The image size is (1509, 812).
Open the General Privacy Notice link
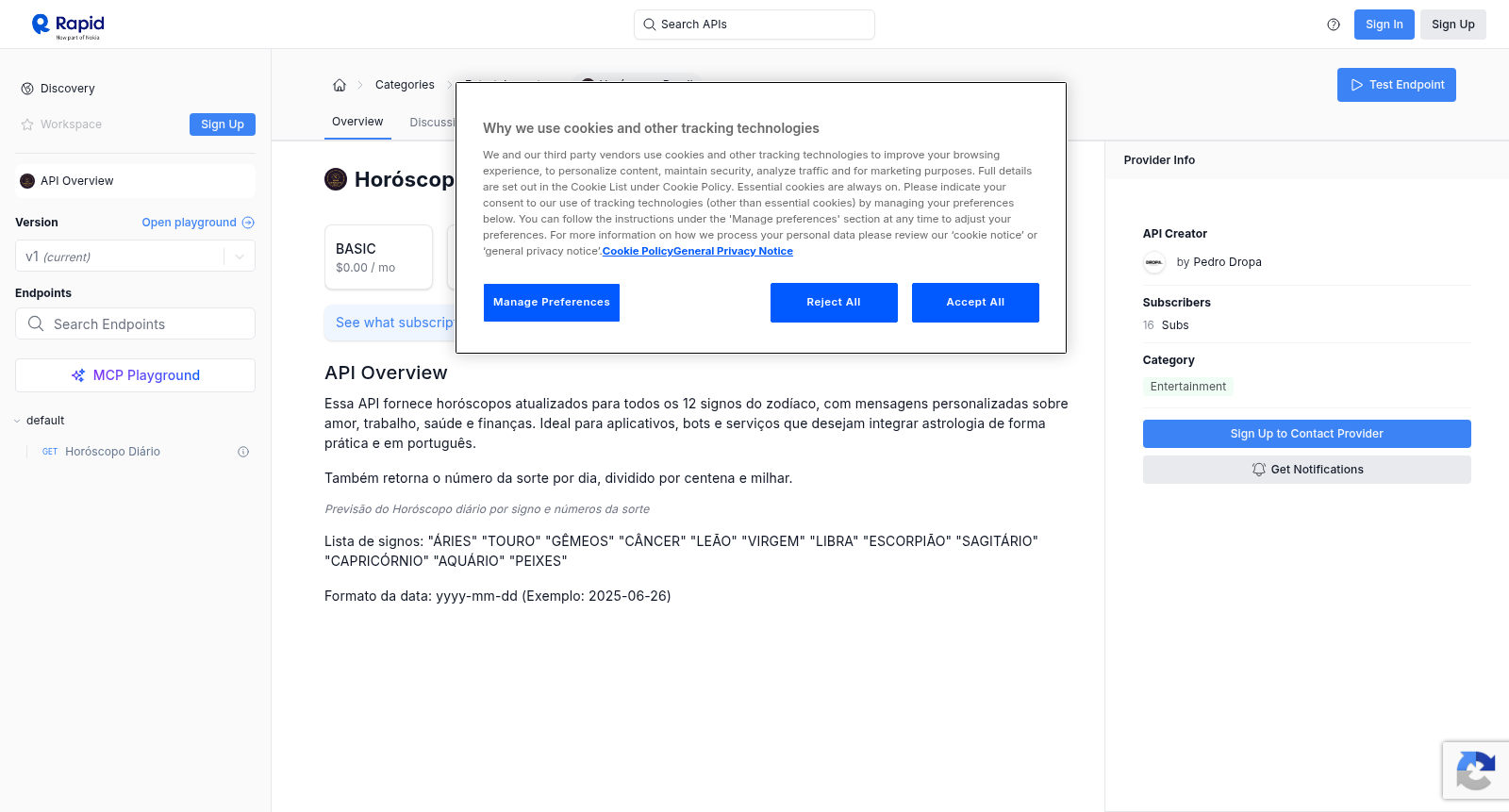coord(733,251)
